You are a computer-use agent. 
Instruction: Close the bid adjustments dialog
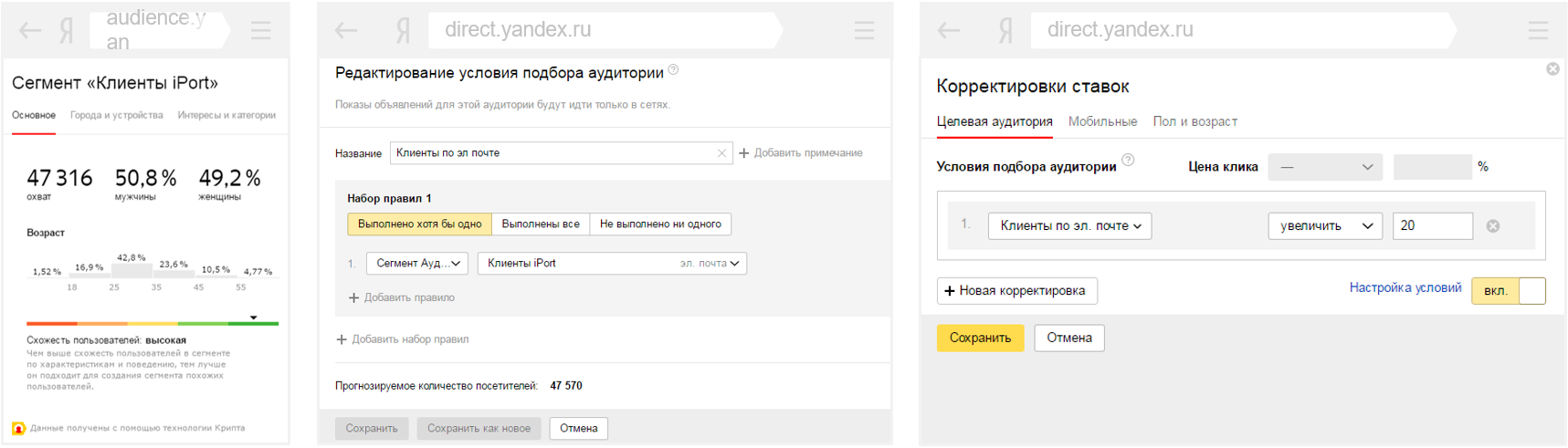point(1552,69)
